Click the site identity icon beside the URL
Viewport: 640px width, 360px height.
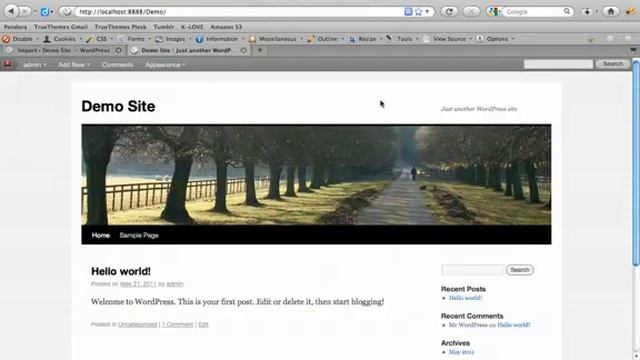coord(67,12)
